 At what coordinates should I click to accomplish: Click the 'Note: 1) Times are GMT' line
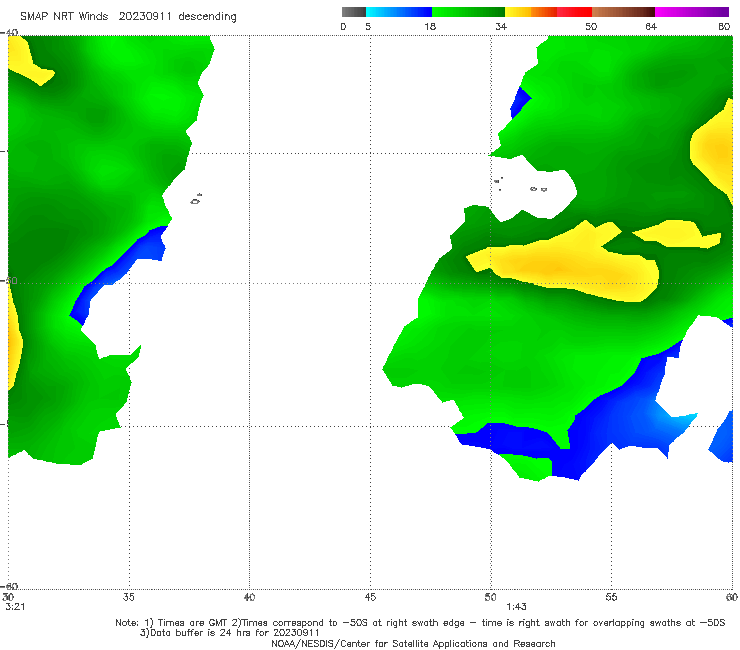pos(420,623)
